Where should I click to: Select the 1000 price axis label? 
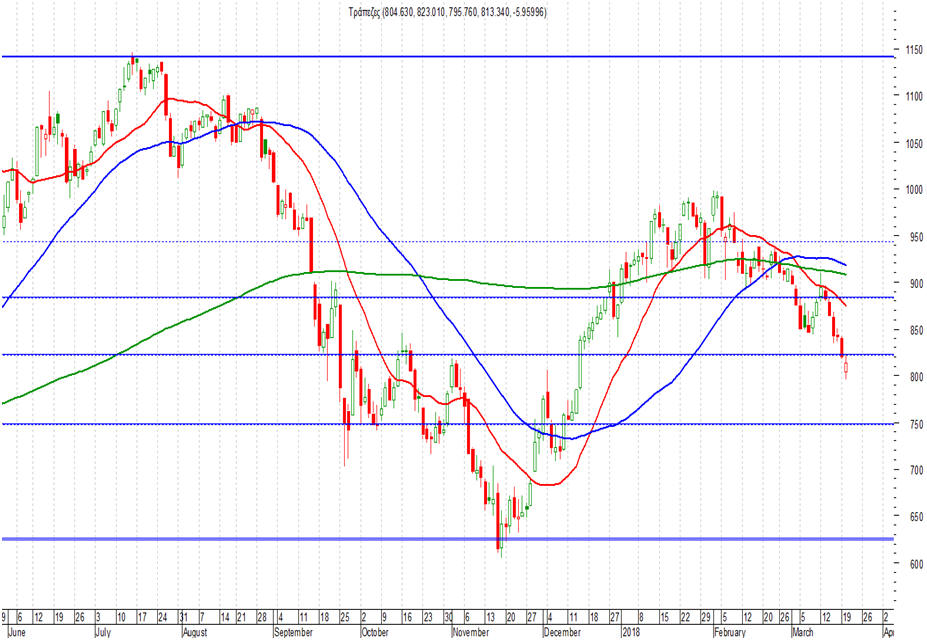coord(914,190)
